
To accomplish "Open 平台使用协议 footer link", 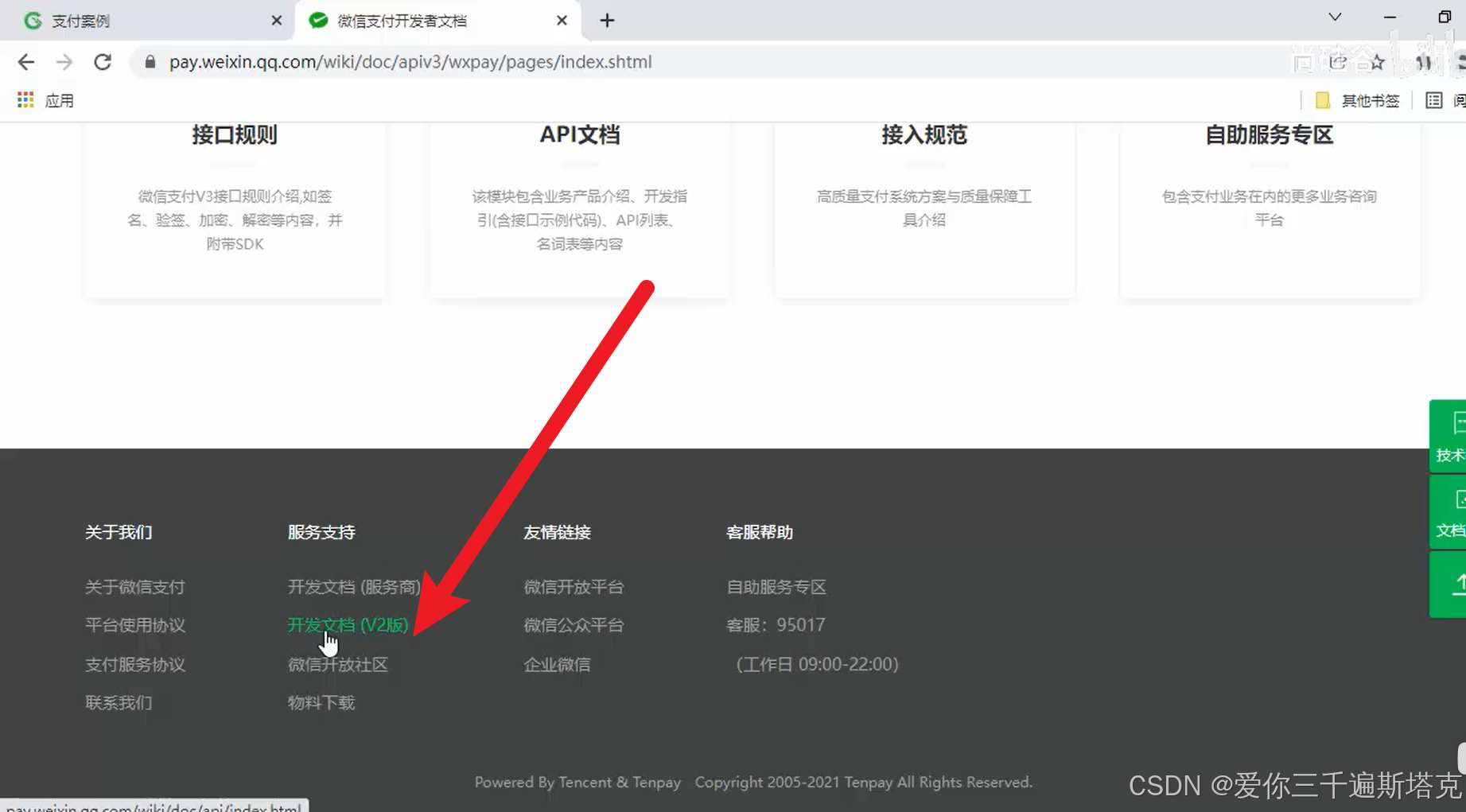I will point(135,625).
